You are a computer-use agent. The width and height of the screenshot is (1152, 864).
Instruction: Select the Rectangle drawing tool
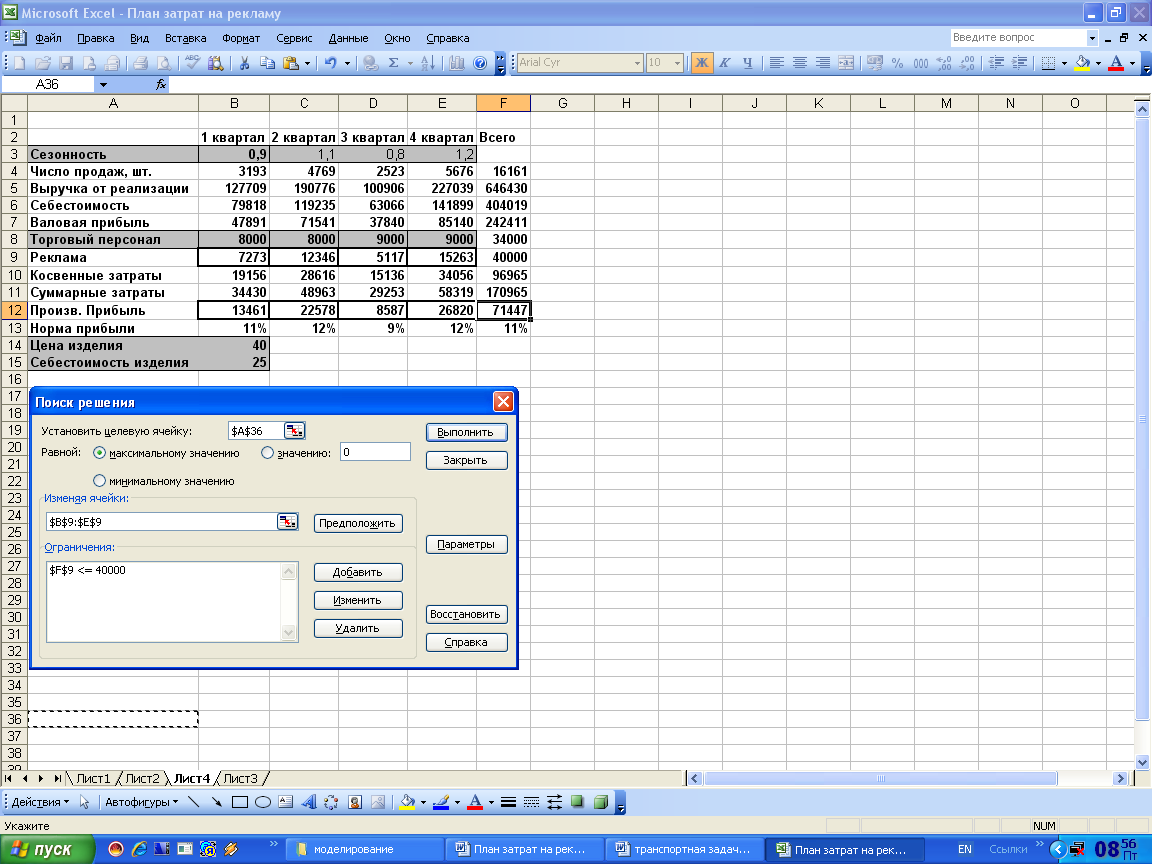tap(240, 802)
